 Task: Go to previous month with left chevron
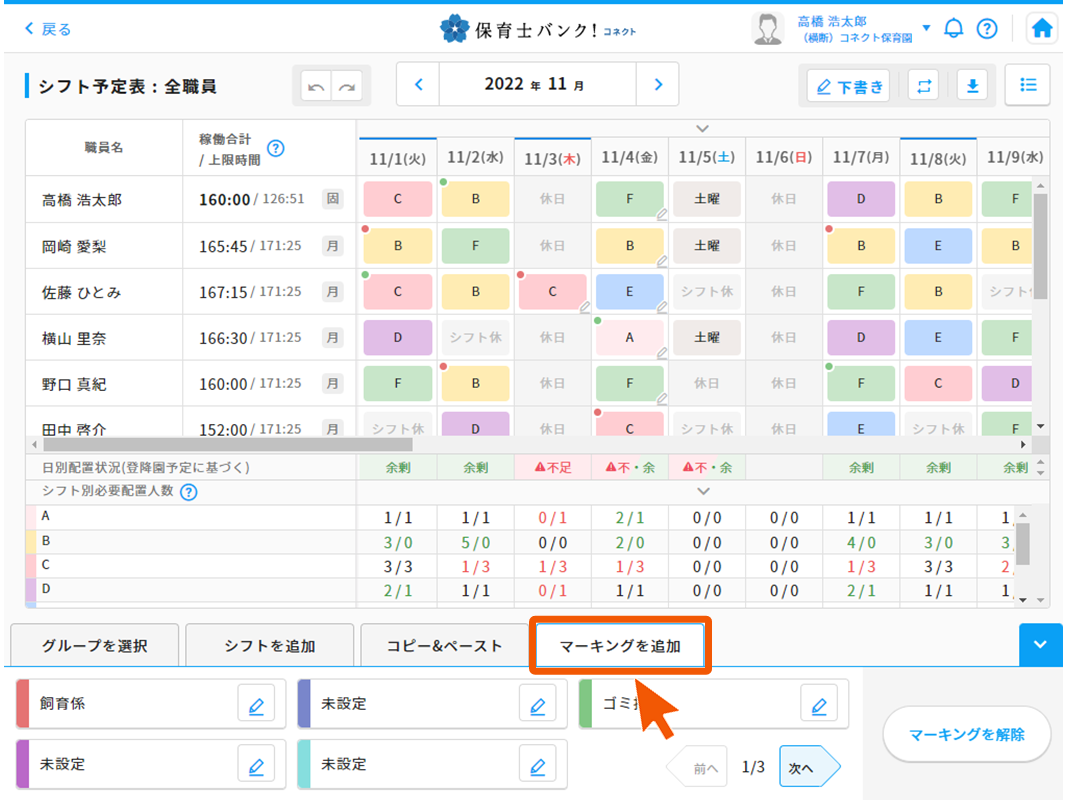click(x=419, y=85)
